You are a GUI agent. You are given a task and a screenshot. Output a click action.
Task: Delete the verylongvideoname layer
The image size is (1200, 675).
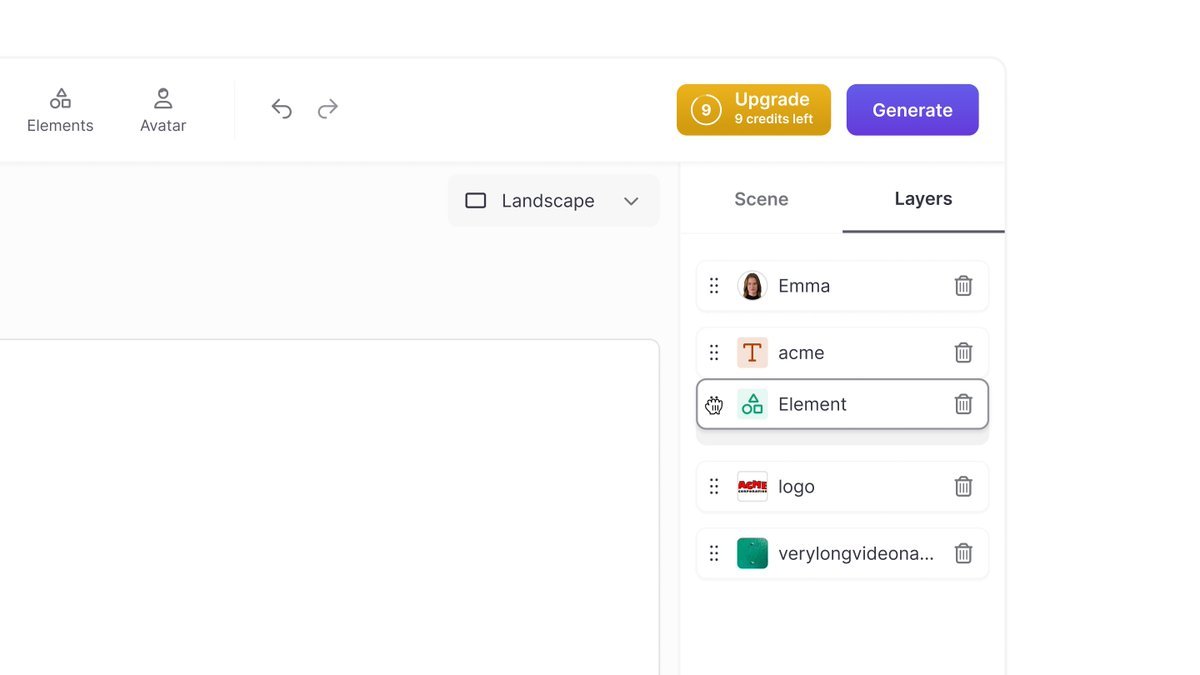pos(963,553)
